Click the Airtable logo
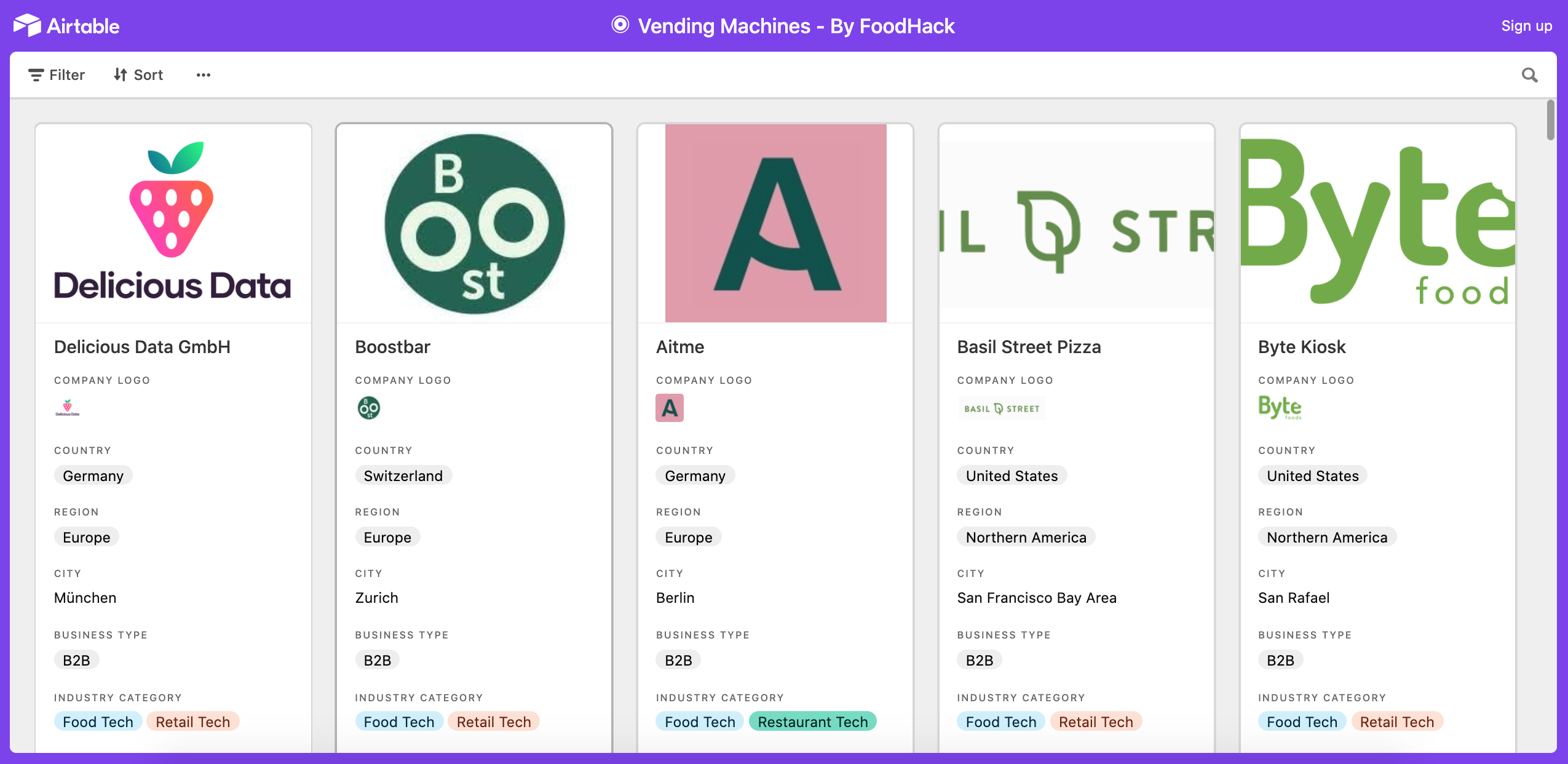This screenshot has height=764, width=1568. pos(66,26)
